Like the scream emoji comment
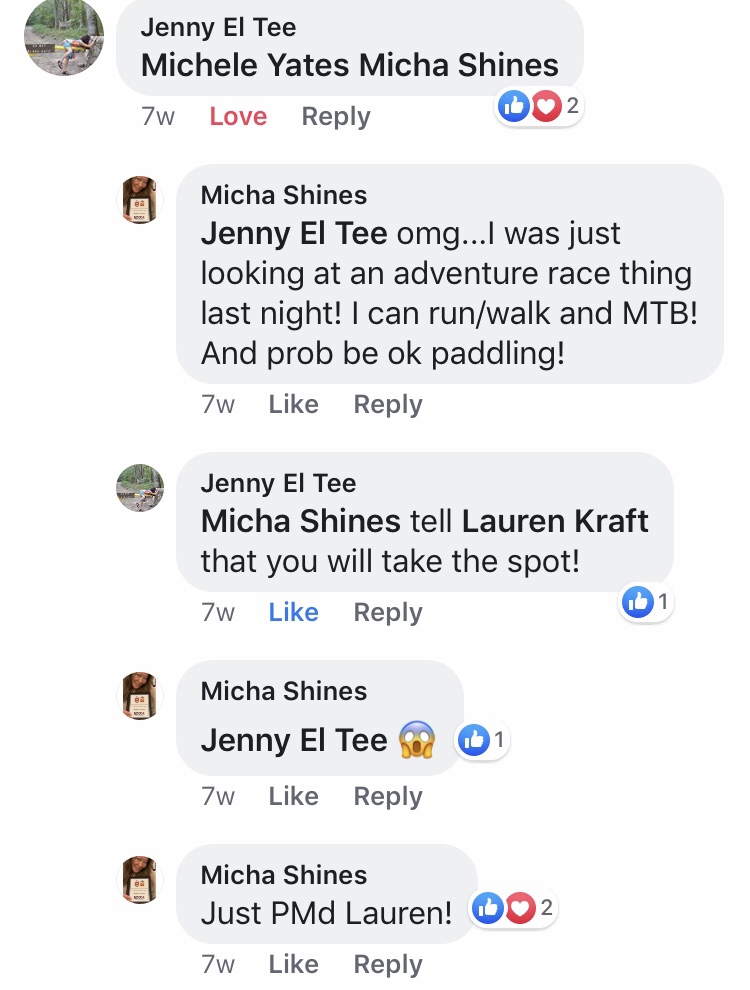This screenshot has width=750, height=990. pyautogui.click(x=293, y=797)
